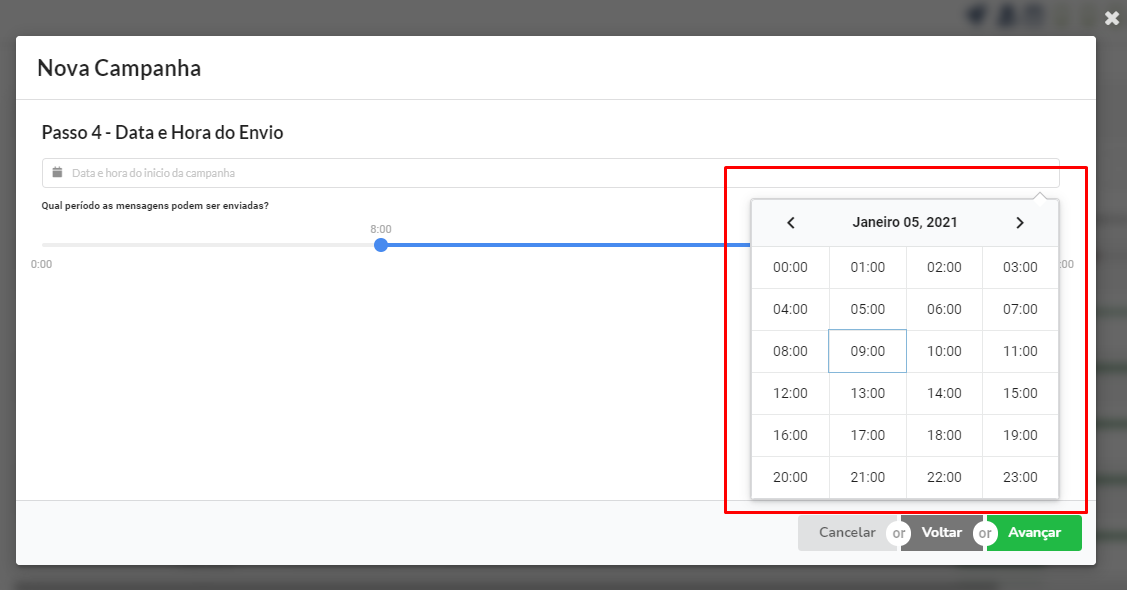Select the 09:00 time slot

[868, 351]
